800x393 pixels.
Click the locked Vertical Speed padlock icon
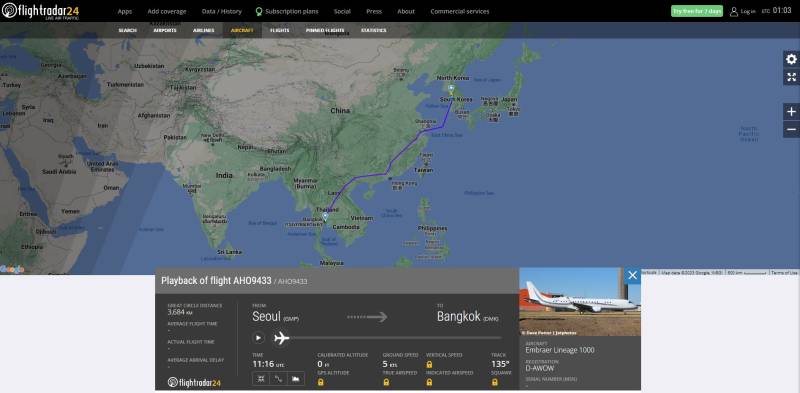click(x=429, y=364)
